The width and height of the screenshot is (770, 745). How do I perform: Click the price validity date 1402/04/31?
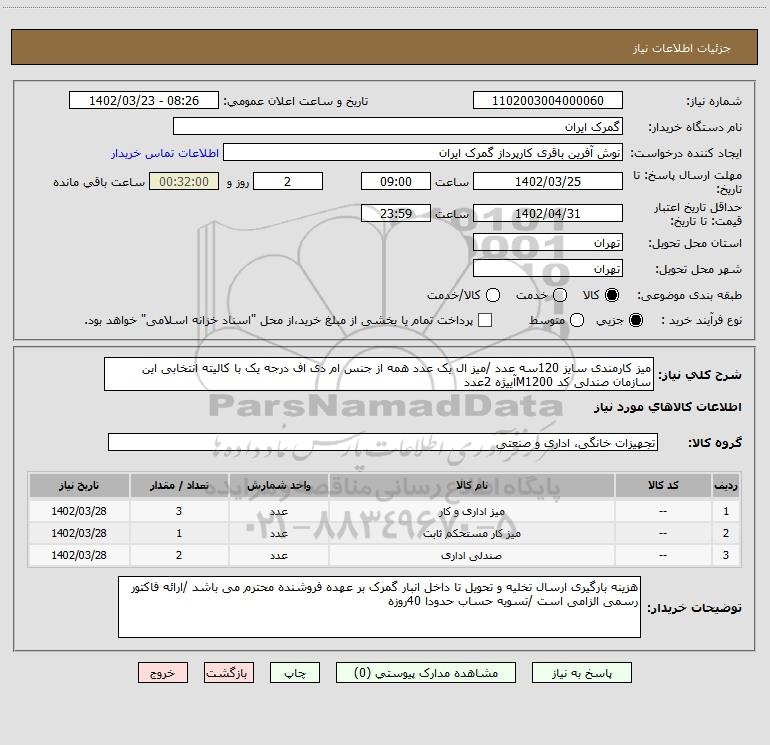click(548, 213)
